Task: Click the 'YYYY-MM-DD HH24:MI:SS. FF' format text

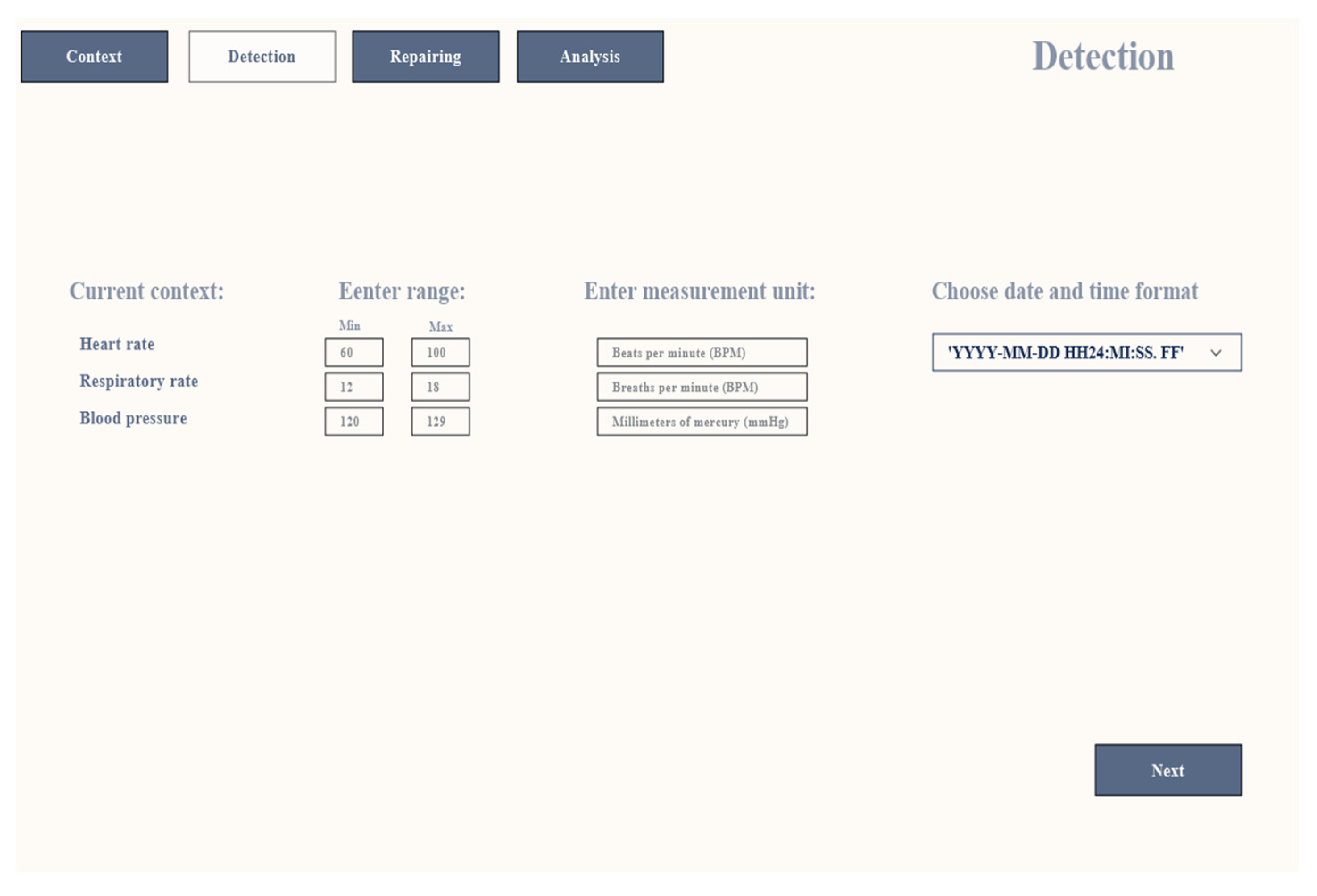Action: pos(1065,353)
